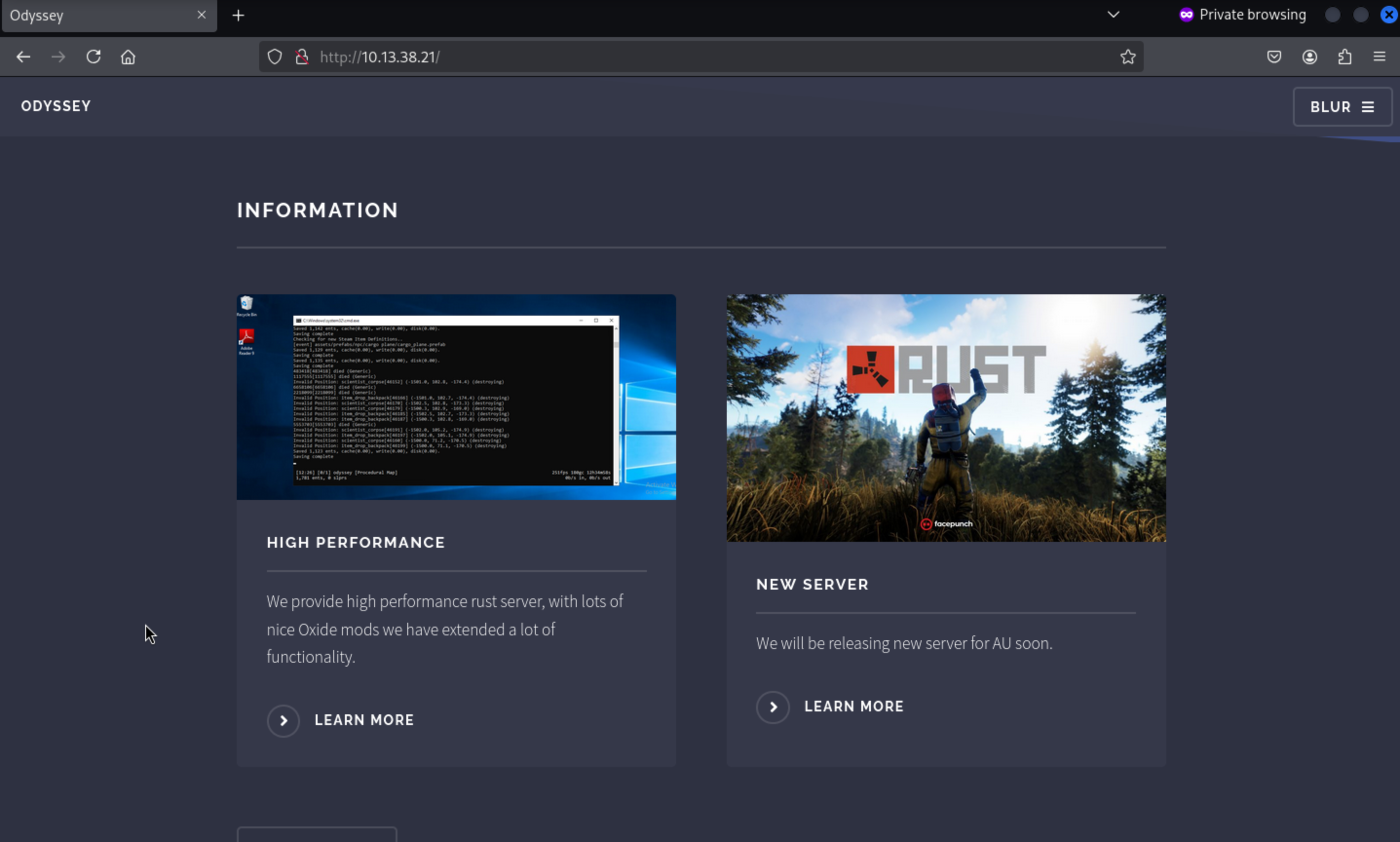Screen dimensions: 1400x842
Task: Open a new tab with plus button
Action: (238, 15)
